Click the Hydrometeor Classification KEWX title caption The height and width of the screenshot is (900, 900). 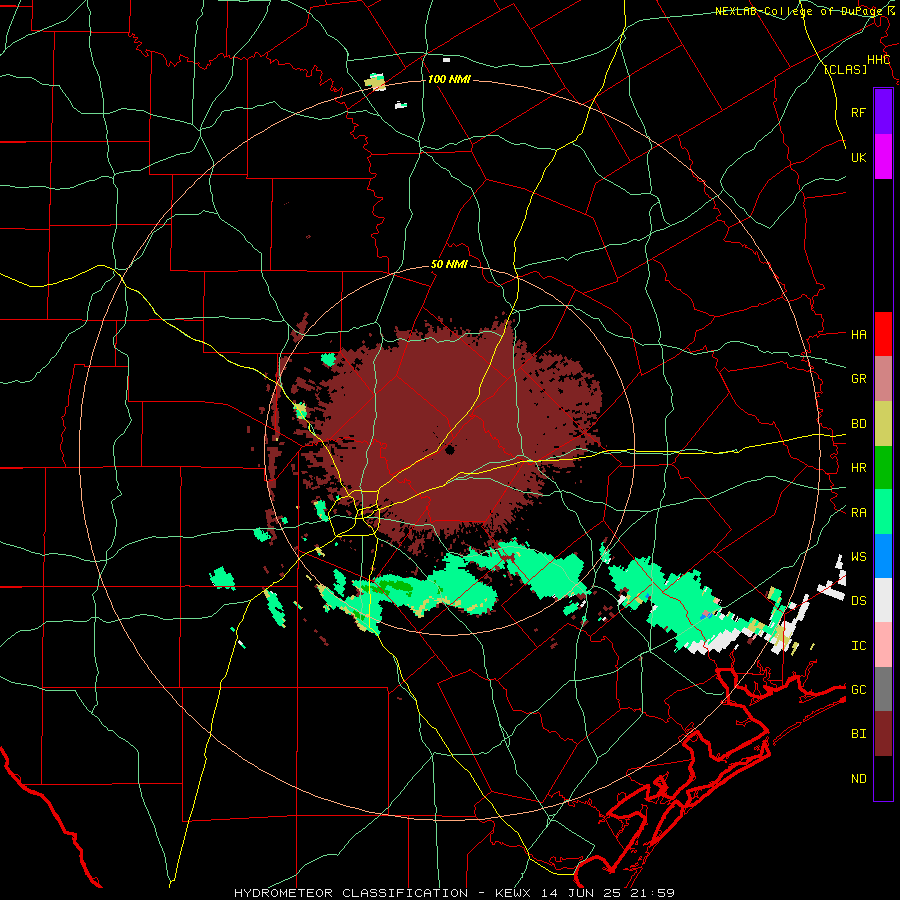point(454,893)
